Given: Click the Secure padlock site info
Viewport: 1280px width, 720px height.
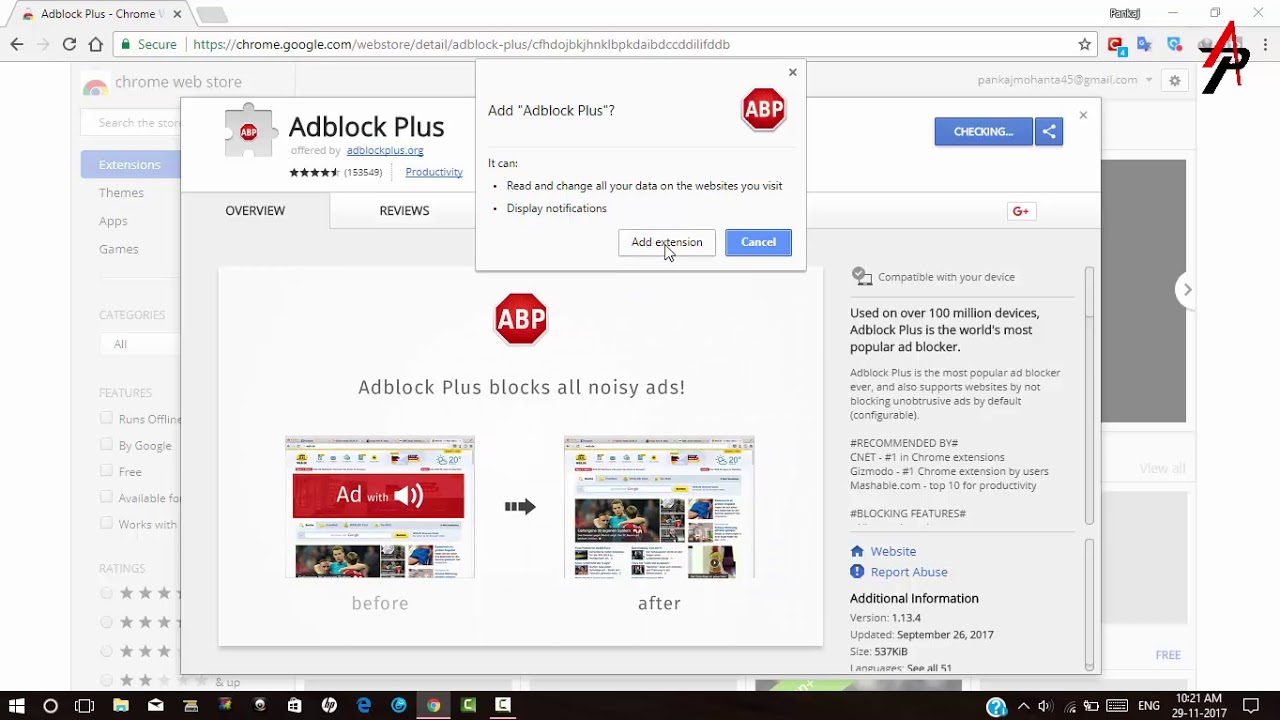Looking at the screenshot, I should (147, 44).
